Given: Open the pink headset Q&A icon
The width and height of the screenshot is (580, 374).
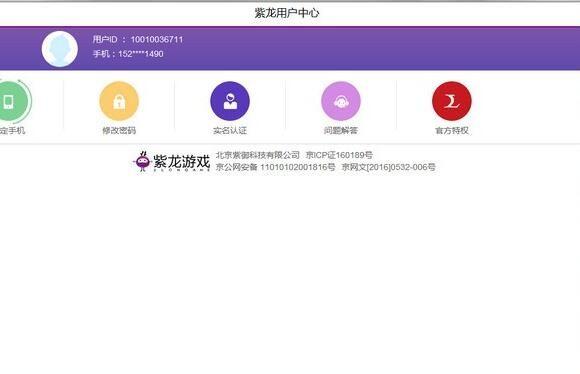Looking at the screenshot, I should [x=341, y=101].
